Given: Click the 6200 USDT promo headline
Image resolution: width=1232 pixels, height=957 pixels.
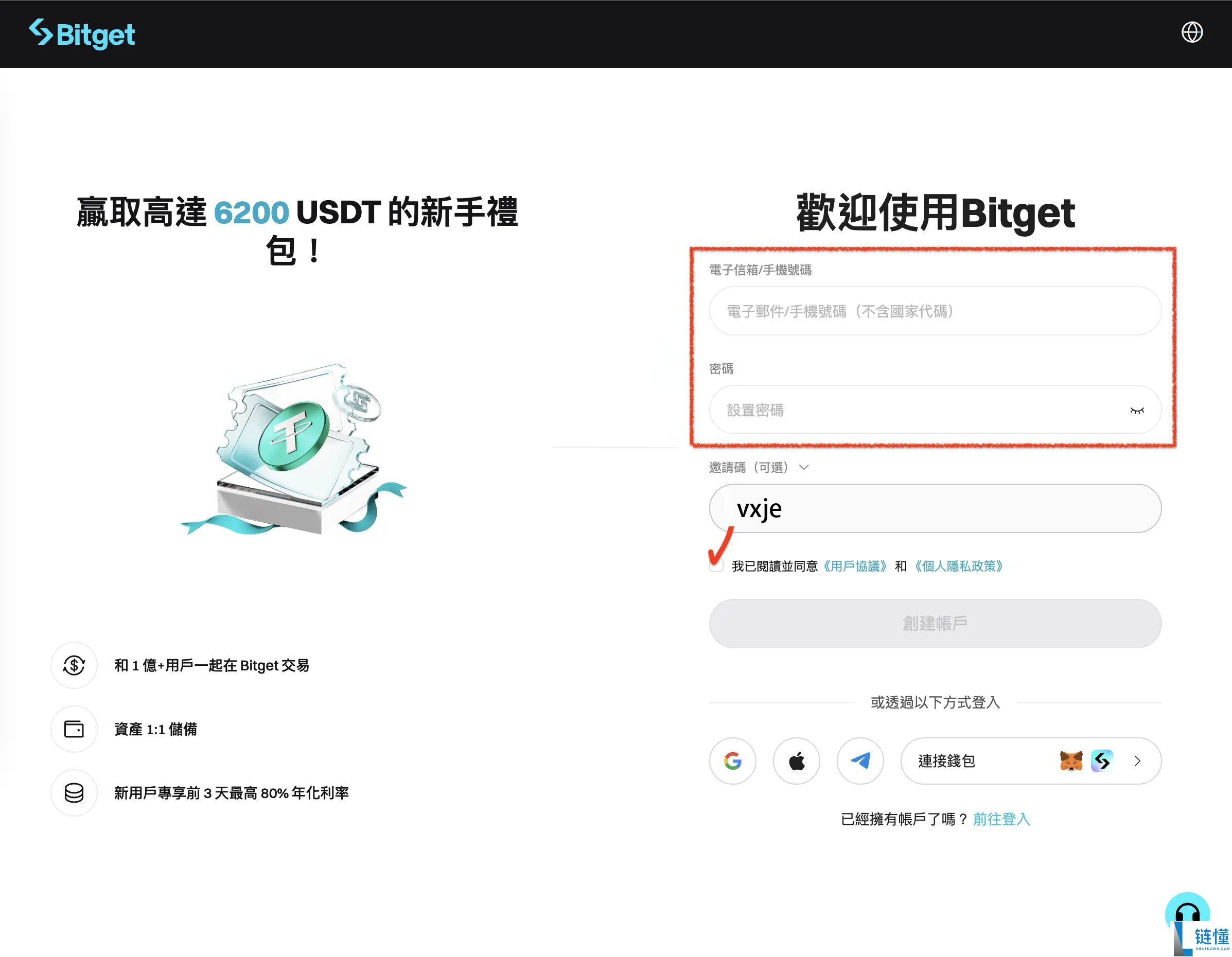Looking at the screenshot, I should coord(297,230).
